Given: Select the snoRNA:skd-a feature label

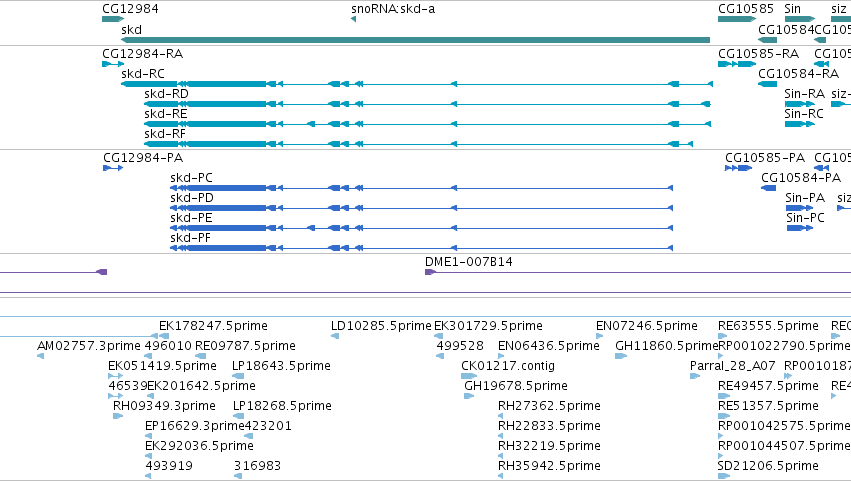Looking at the screenshot, I should [393, 9].
